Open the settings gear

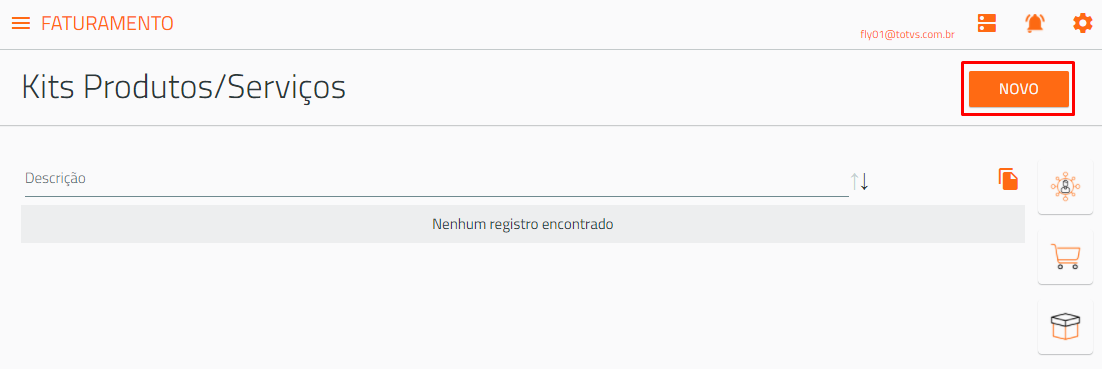[1082, 23]
